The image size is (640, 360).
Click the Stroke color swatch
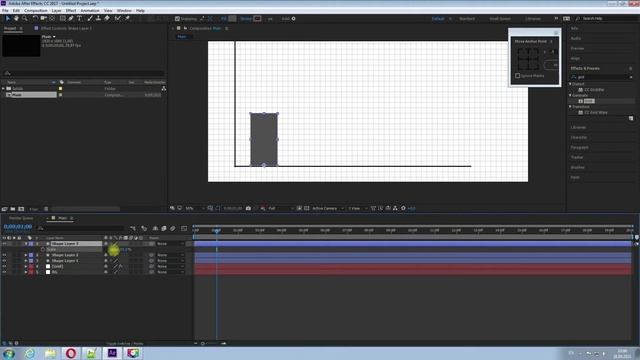click(257, 19)
